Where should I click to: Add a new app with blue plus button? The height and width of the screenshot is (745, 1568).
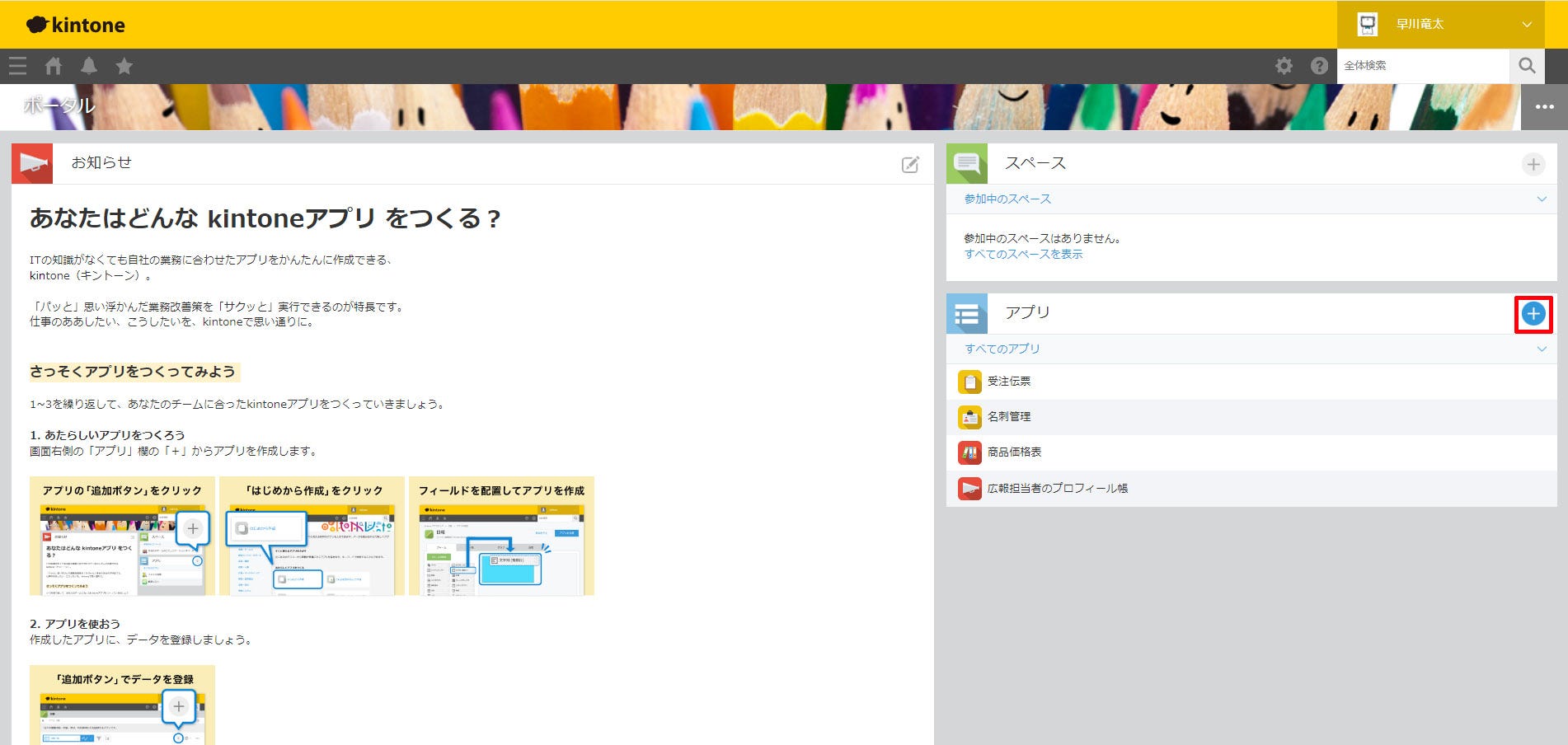click(1533, 314)
